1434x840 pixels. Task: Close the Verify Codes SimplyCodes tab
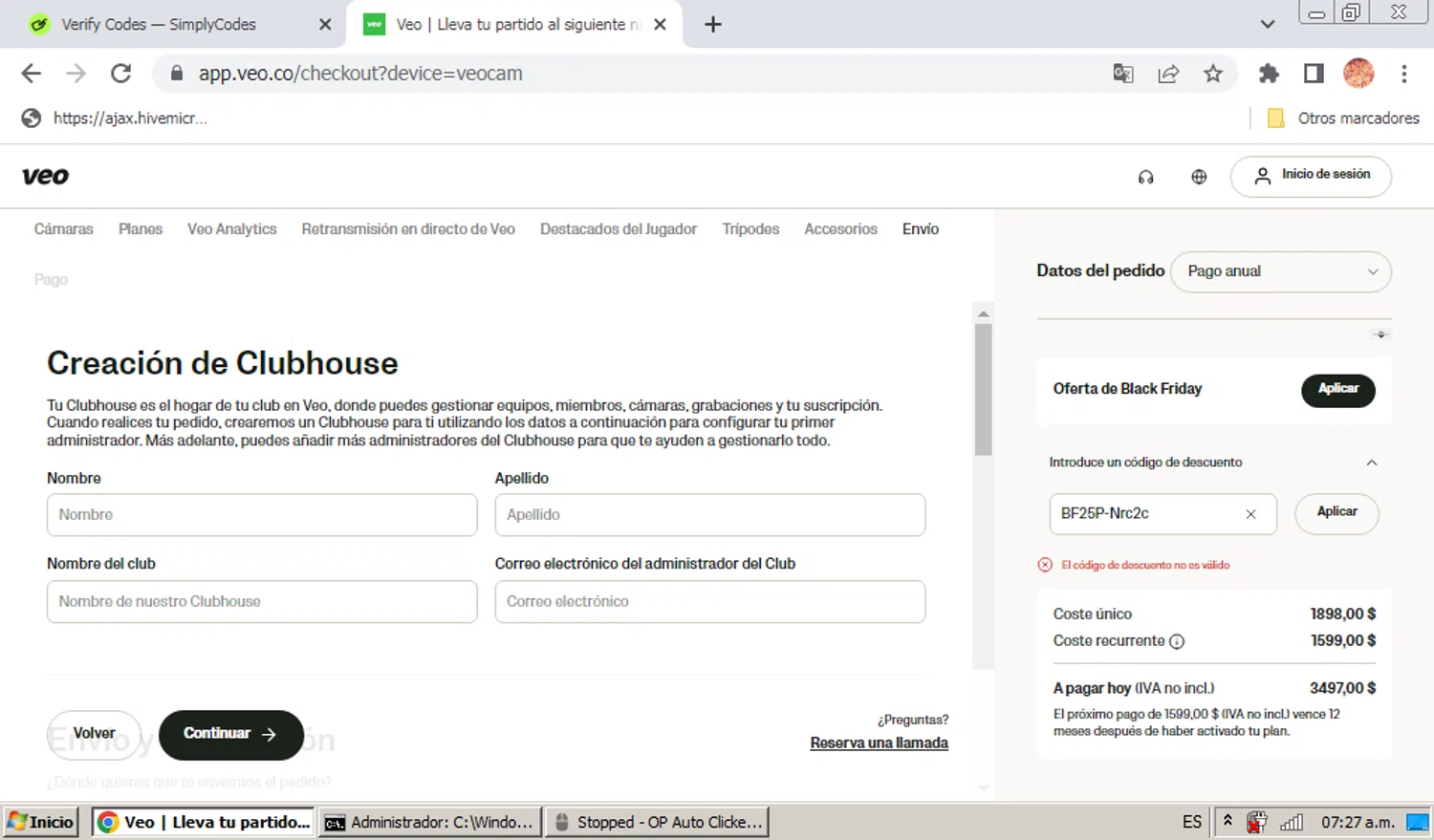point(325,25)
